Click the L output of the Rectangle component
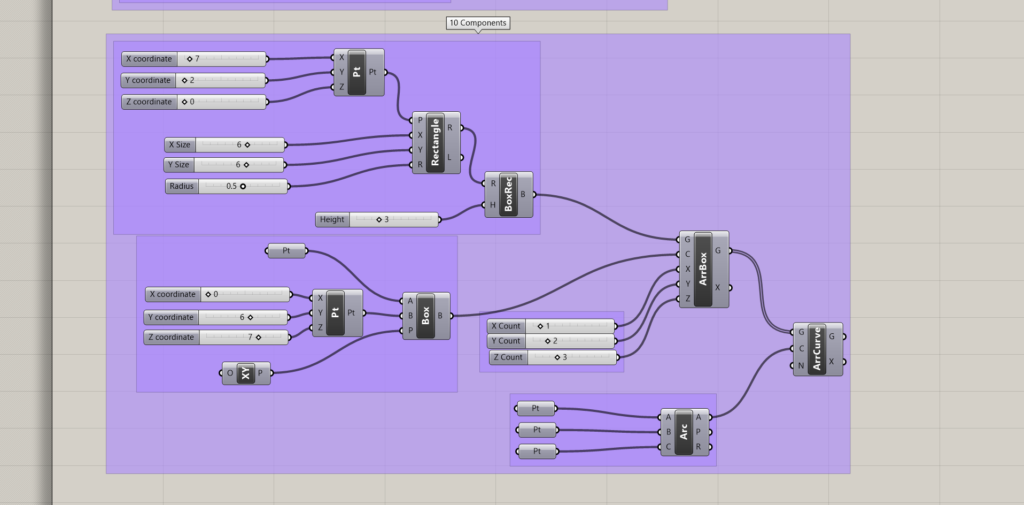 tap(449, 157)
